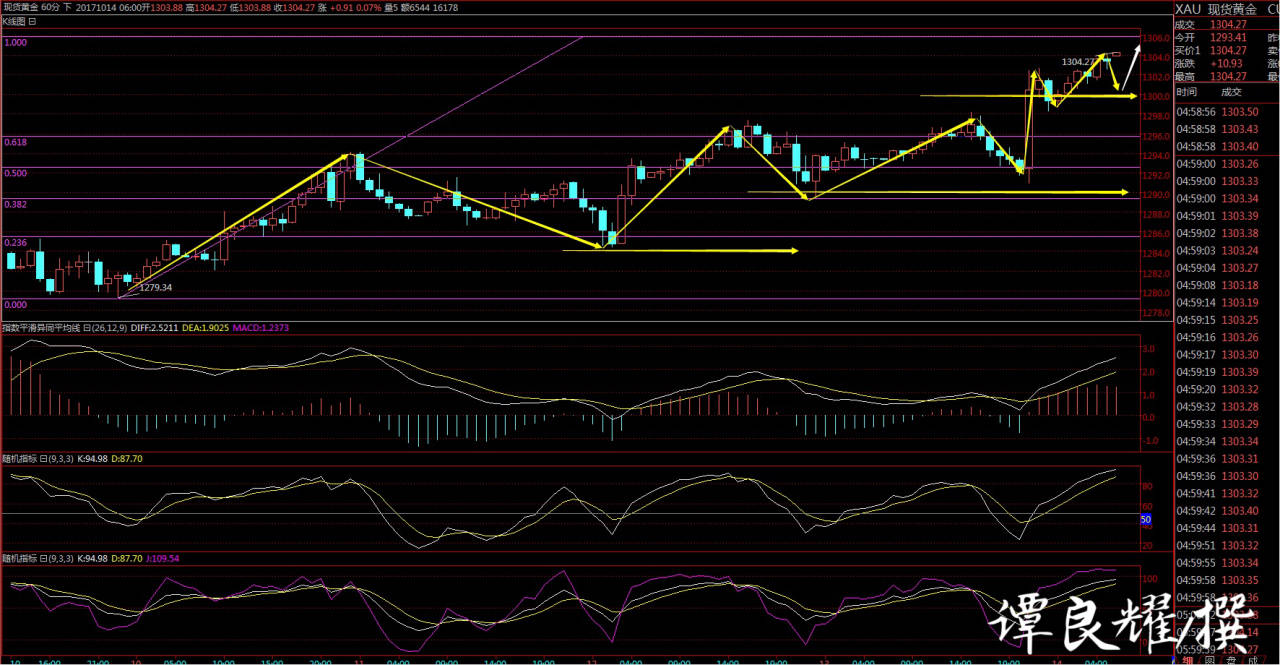
Task: Click the 时间 column header in tick list
Action: tap(1186, 93)
